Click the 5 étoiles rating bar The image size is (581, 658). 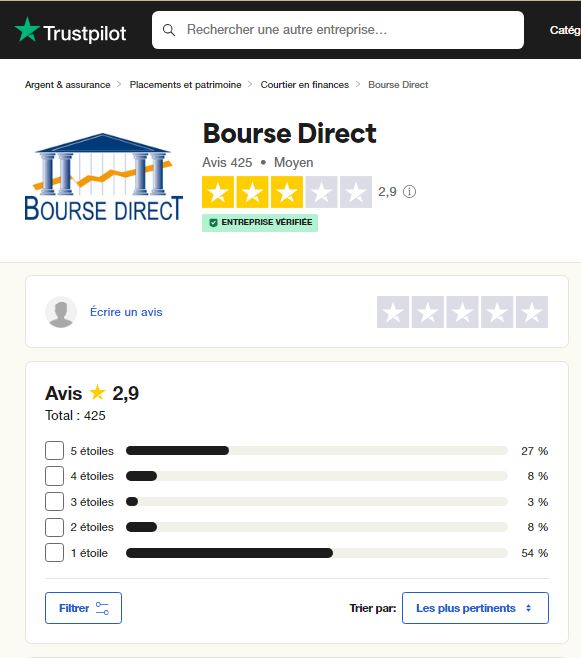317,451
